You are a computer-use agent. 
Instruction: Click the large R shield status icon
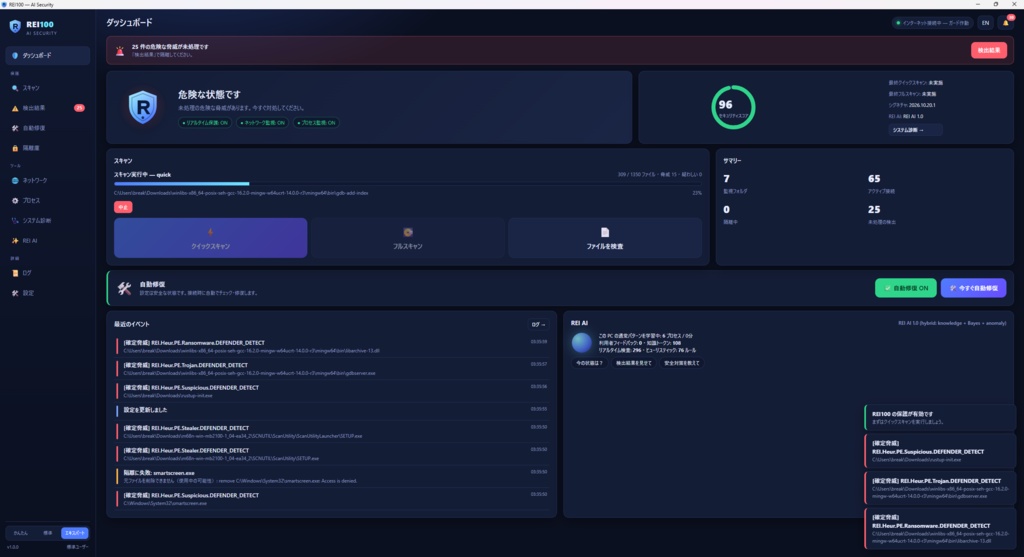tap(143, 107)
